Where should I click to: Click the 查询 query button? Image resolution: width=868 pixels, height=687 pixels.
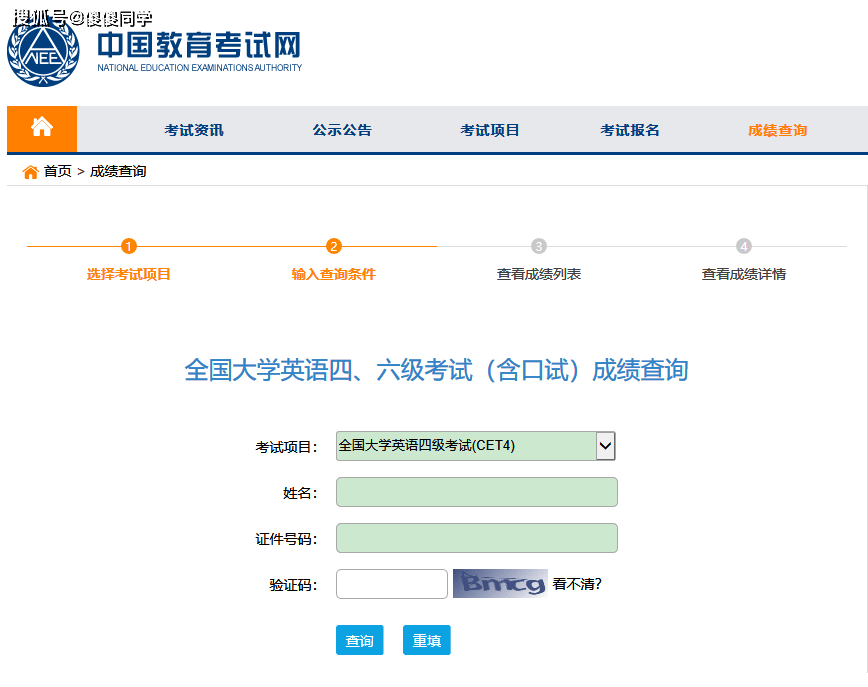pos(359,640)
